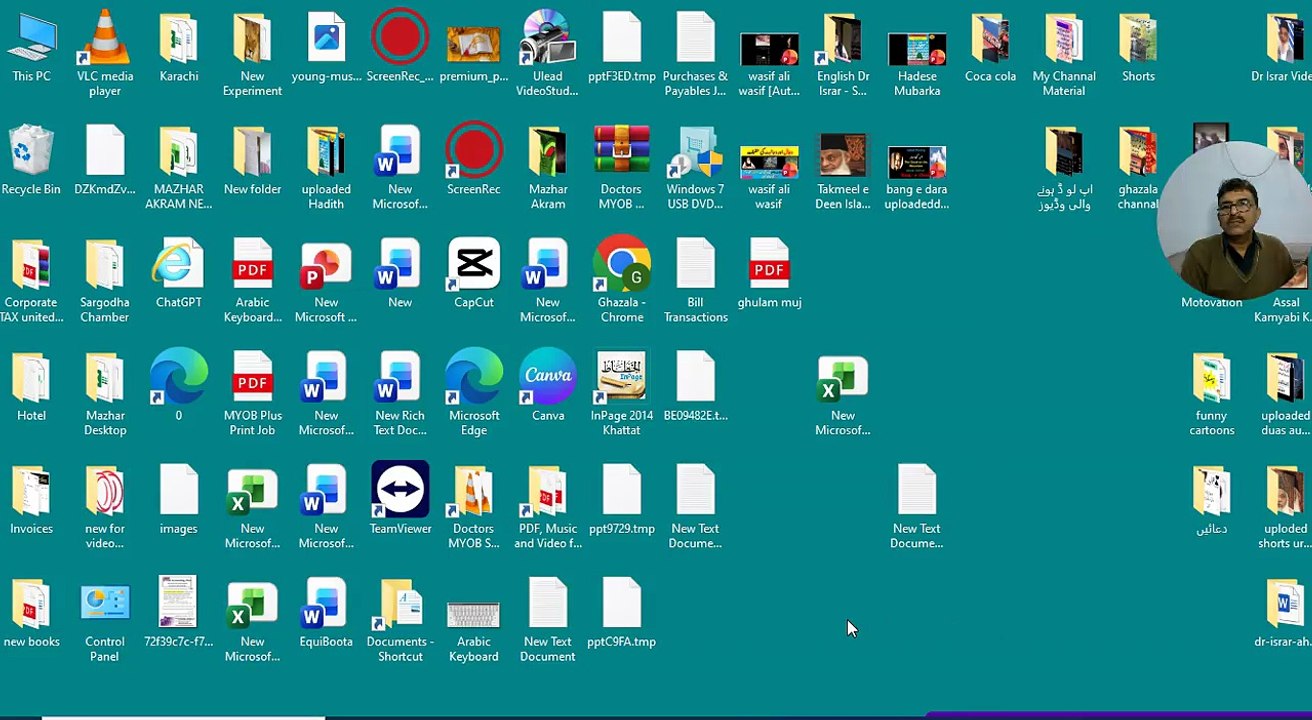Select the New Experiment folder

tap(252, 55)
